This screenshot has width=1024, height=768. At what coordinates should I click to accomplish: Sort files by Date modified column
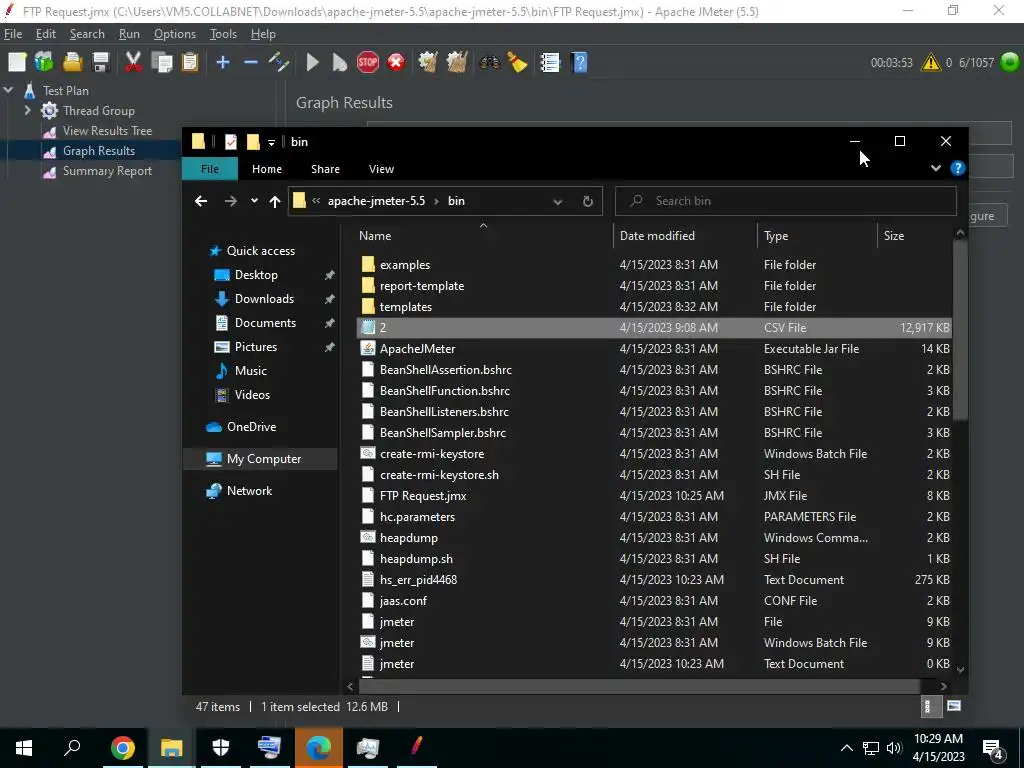684,236
